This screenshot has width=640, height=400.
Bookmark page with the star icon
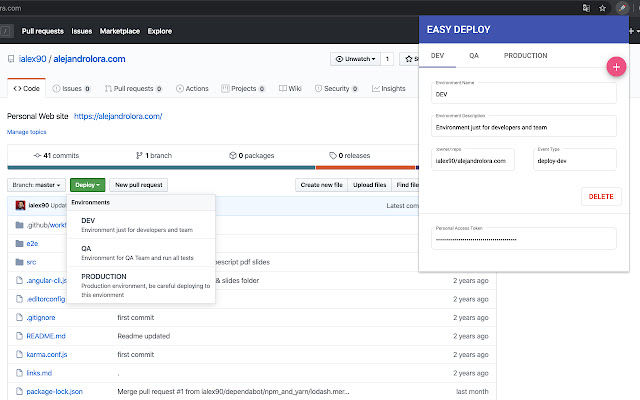click(602, 8)
